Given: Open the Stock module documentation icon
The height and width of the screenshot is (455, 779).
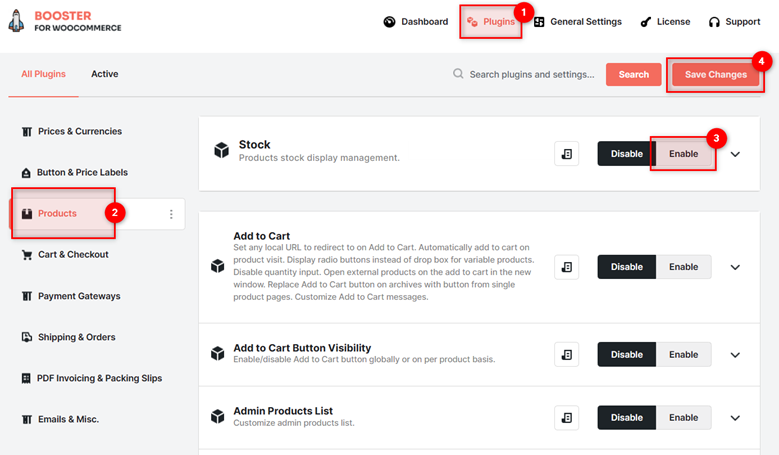Looking at the screenshot, I should [x=566, y=154].
